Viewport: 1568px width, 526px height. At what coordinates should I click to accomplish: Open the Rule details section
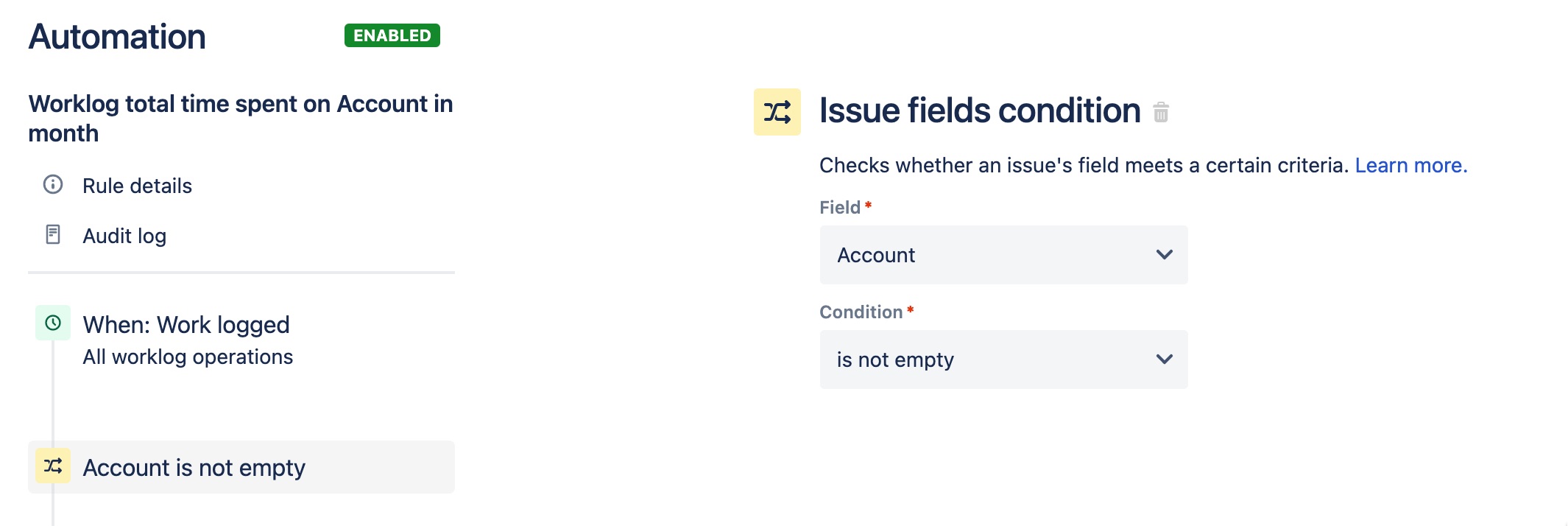tap(137, 186)
